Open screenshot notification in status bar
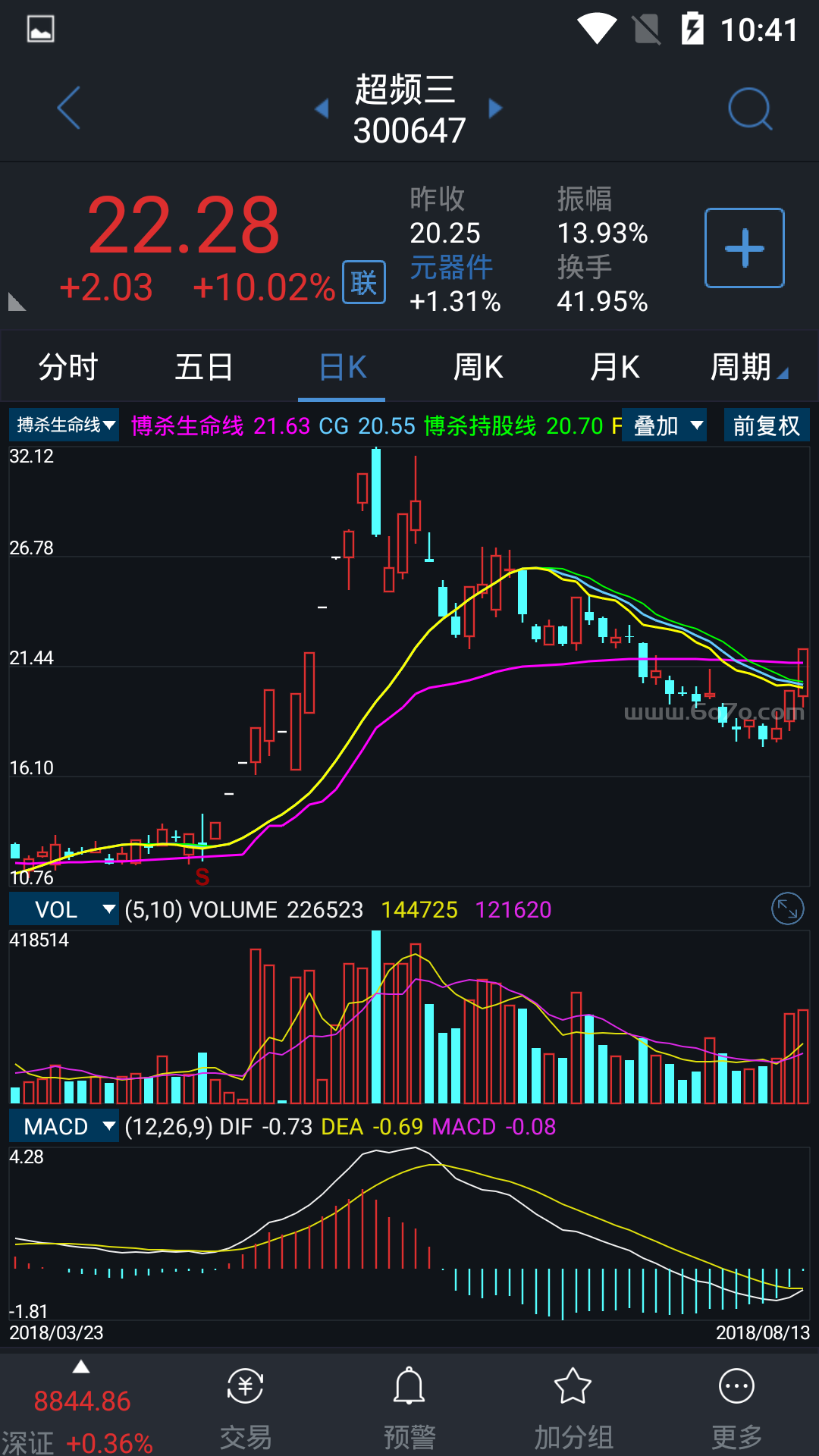819x1456 pixels. (40, 30)
